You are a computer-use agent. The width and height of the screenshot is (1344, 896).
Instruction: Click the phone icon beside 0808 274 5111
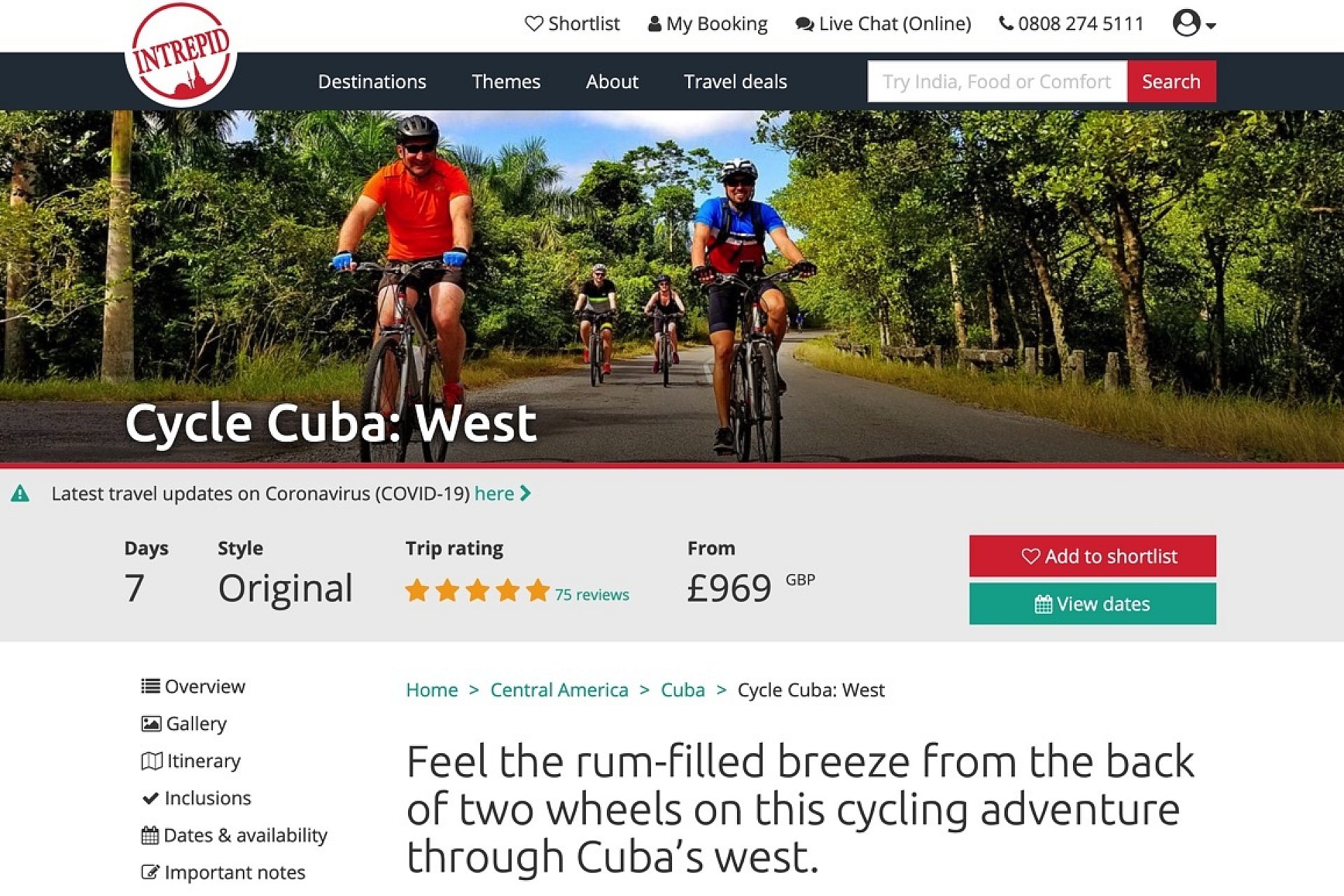(1006, 24)
